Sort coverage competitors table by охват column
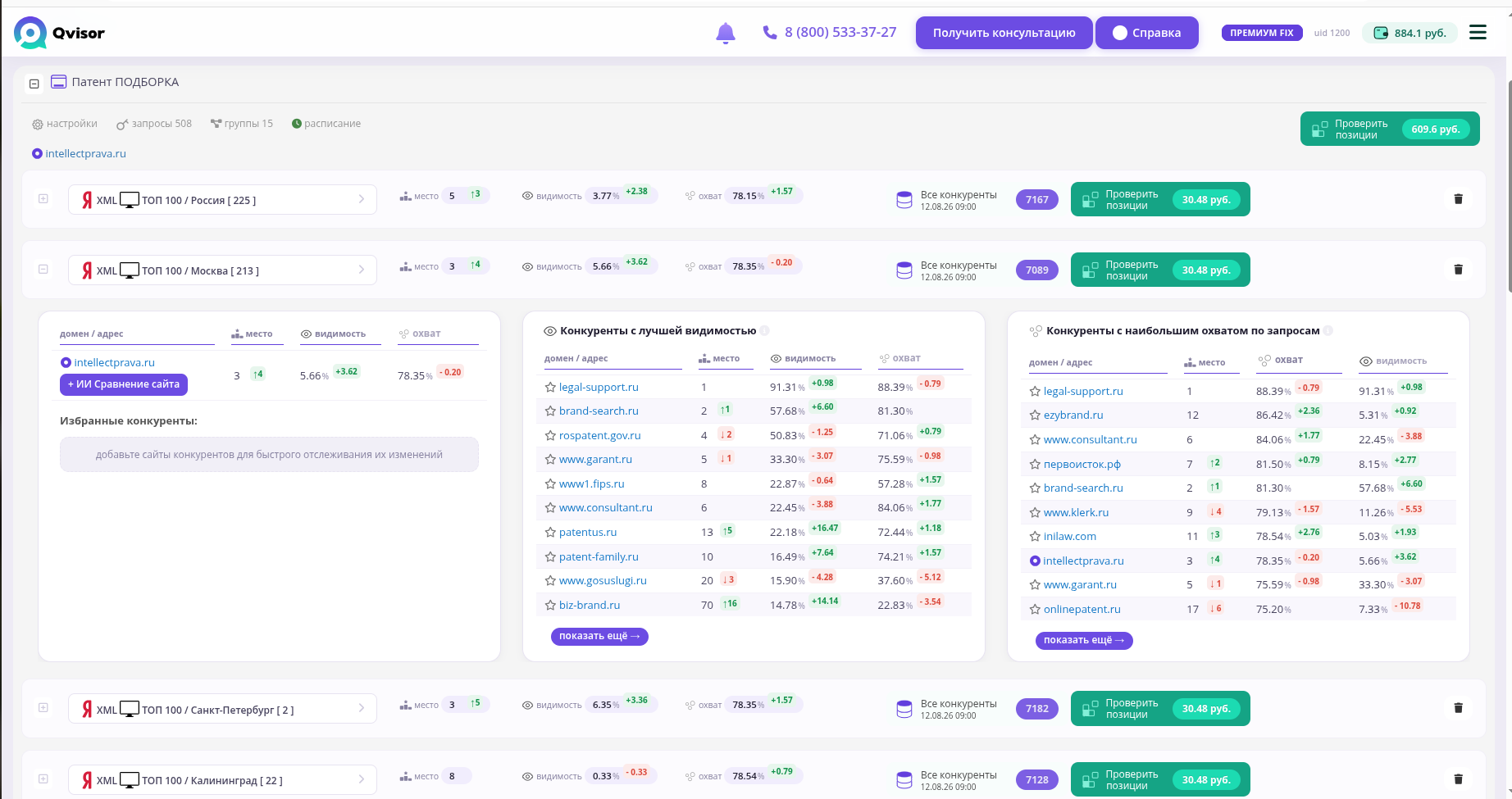This screenshot has width=1512, height=799. (x=1281, y=360)
